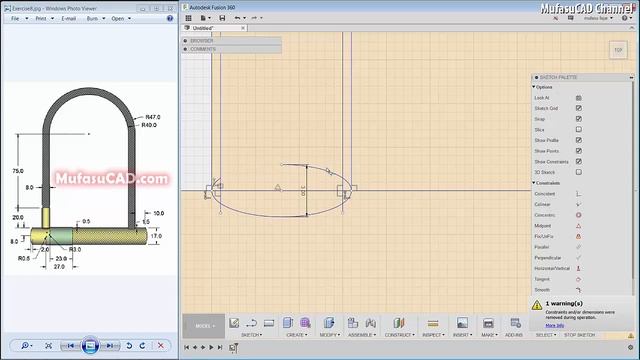Click the Press Pull icon in Modify group
Screen dimensions: 640x360
329,323
